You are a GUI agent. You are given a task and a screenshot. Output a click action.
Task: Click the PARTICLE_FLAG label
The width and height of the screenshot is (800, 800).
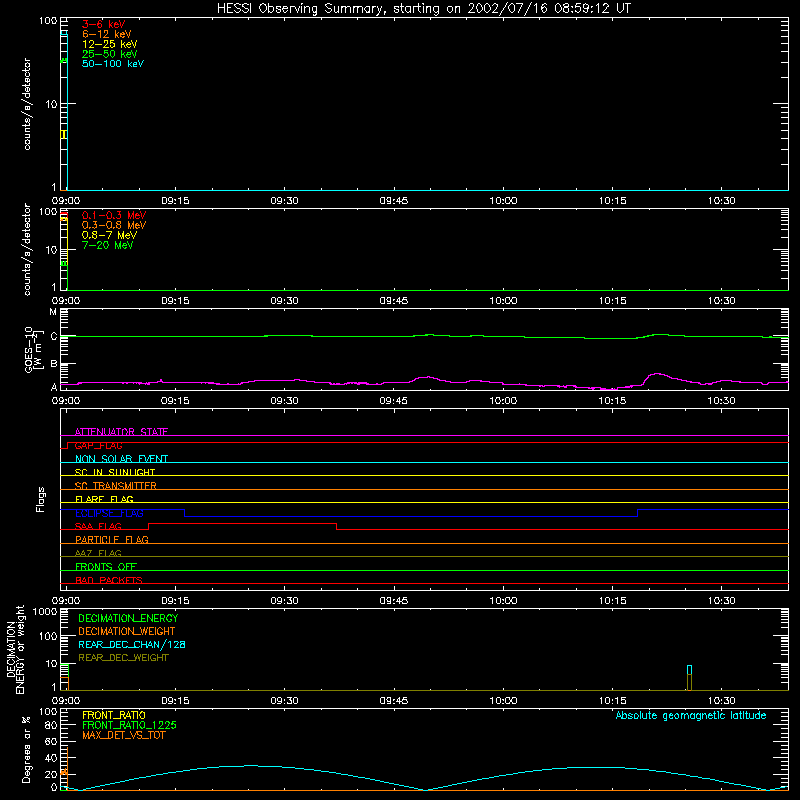tap(112, 540)
